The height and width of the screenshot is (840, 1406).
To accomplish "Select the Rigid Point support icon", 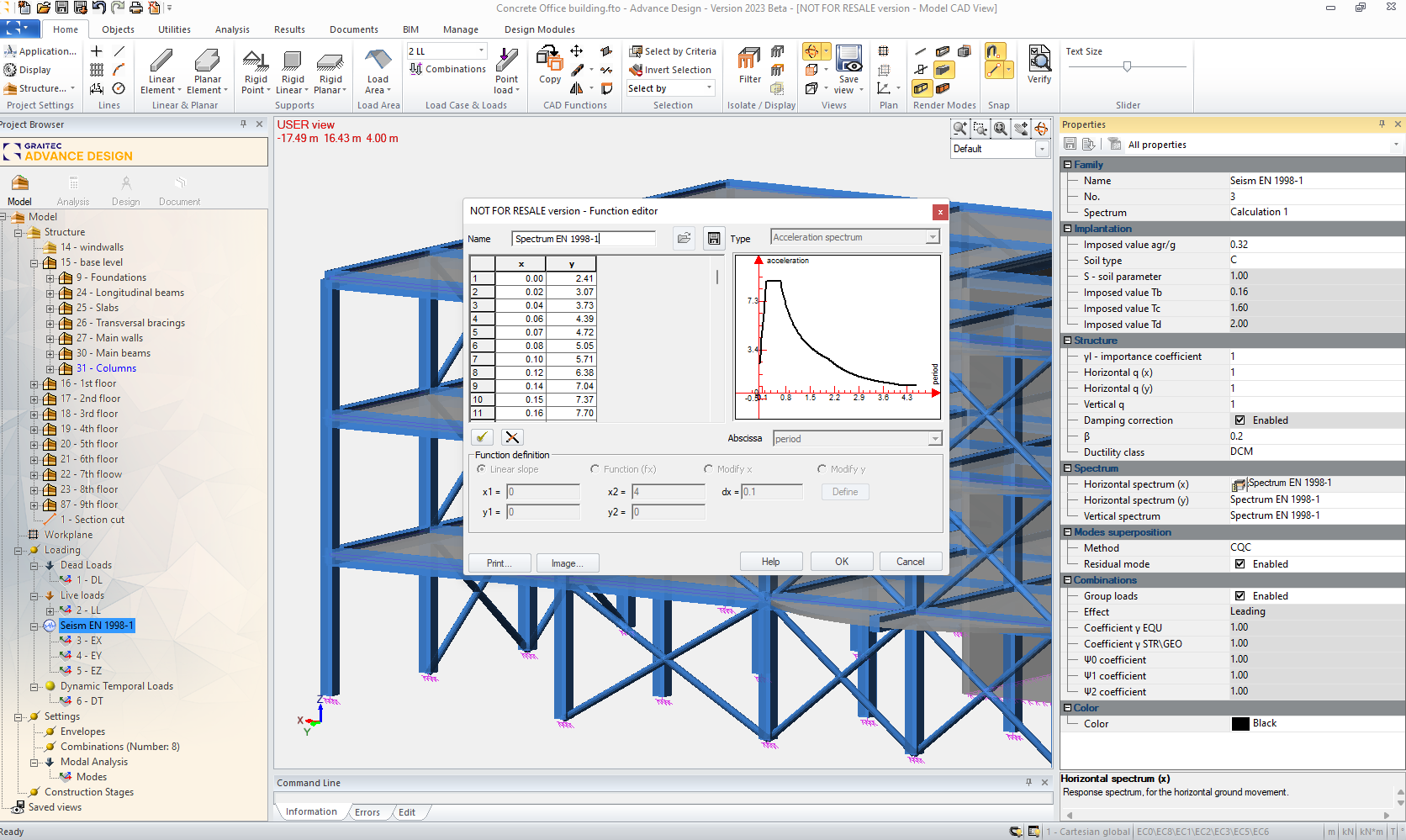I will pos(256,61).
